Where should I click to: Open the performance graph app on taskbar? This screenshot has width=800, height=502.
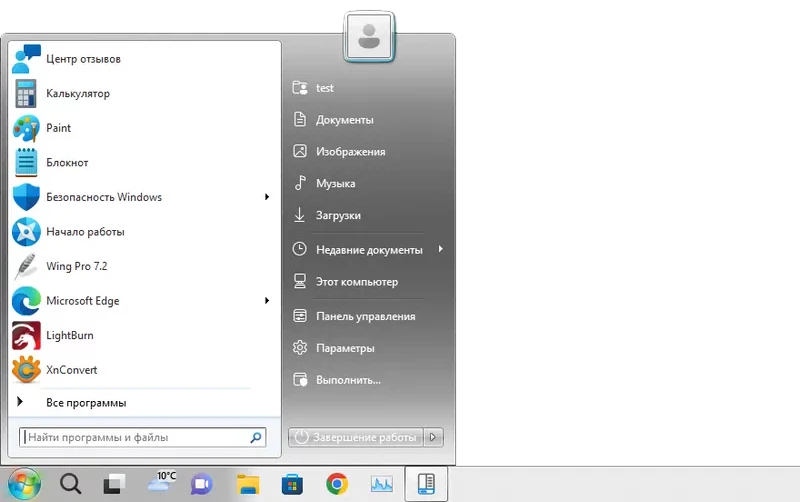(382, 484)
